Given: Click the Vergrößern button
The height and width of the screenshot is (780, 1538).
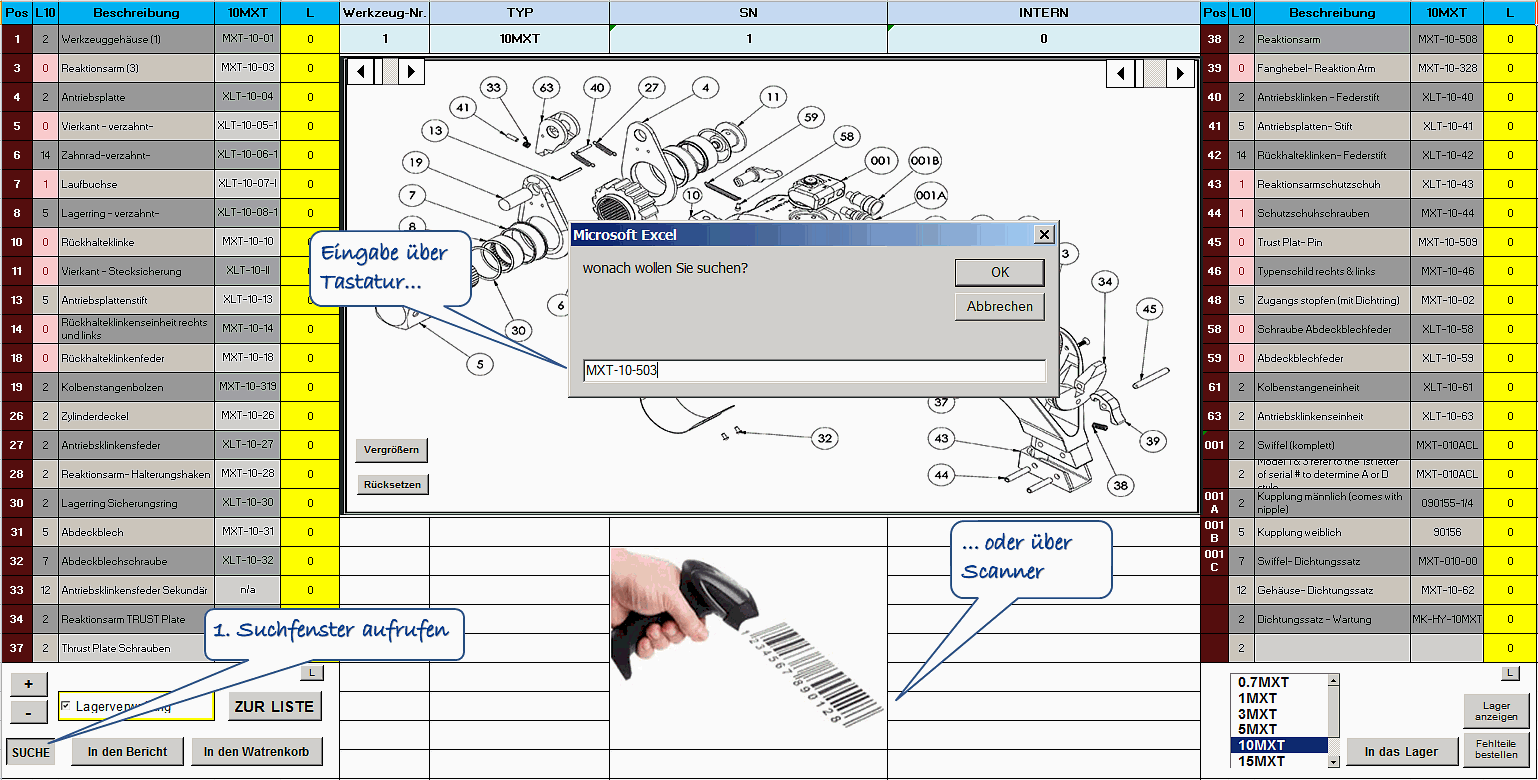Looking at the screenshot, I should click(391, 449).
